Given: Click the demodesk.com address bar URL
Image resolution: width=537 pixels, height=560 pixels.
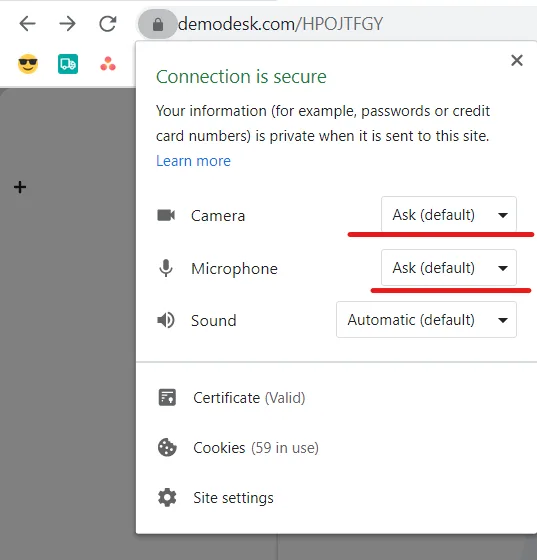Looking at the screenshot, I should (280, 24).
